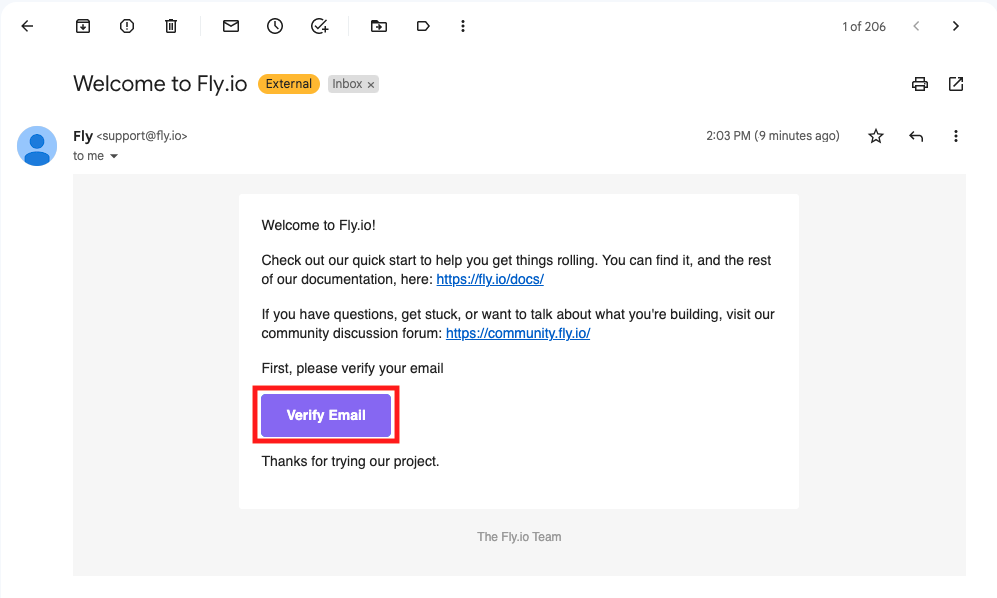Image resolution: width=997 pixels, height=598 pixels.
Task: Archive this email
Action: (x=83, y=27)
